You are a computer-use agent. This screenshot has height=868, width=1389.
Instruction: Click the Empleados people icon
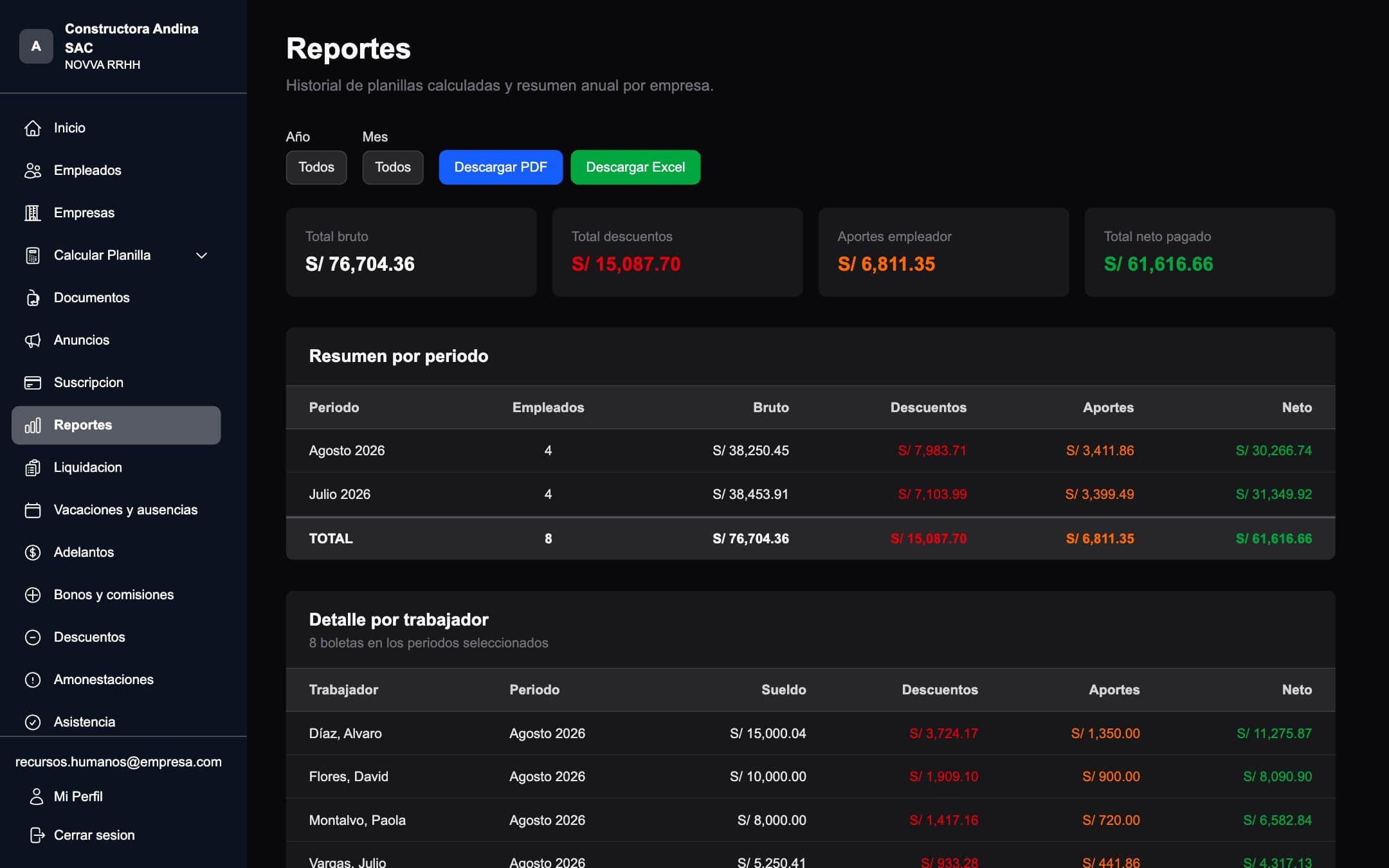point(33,170)
